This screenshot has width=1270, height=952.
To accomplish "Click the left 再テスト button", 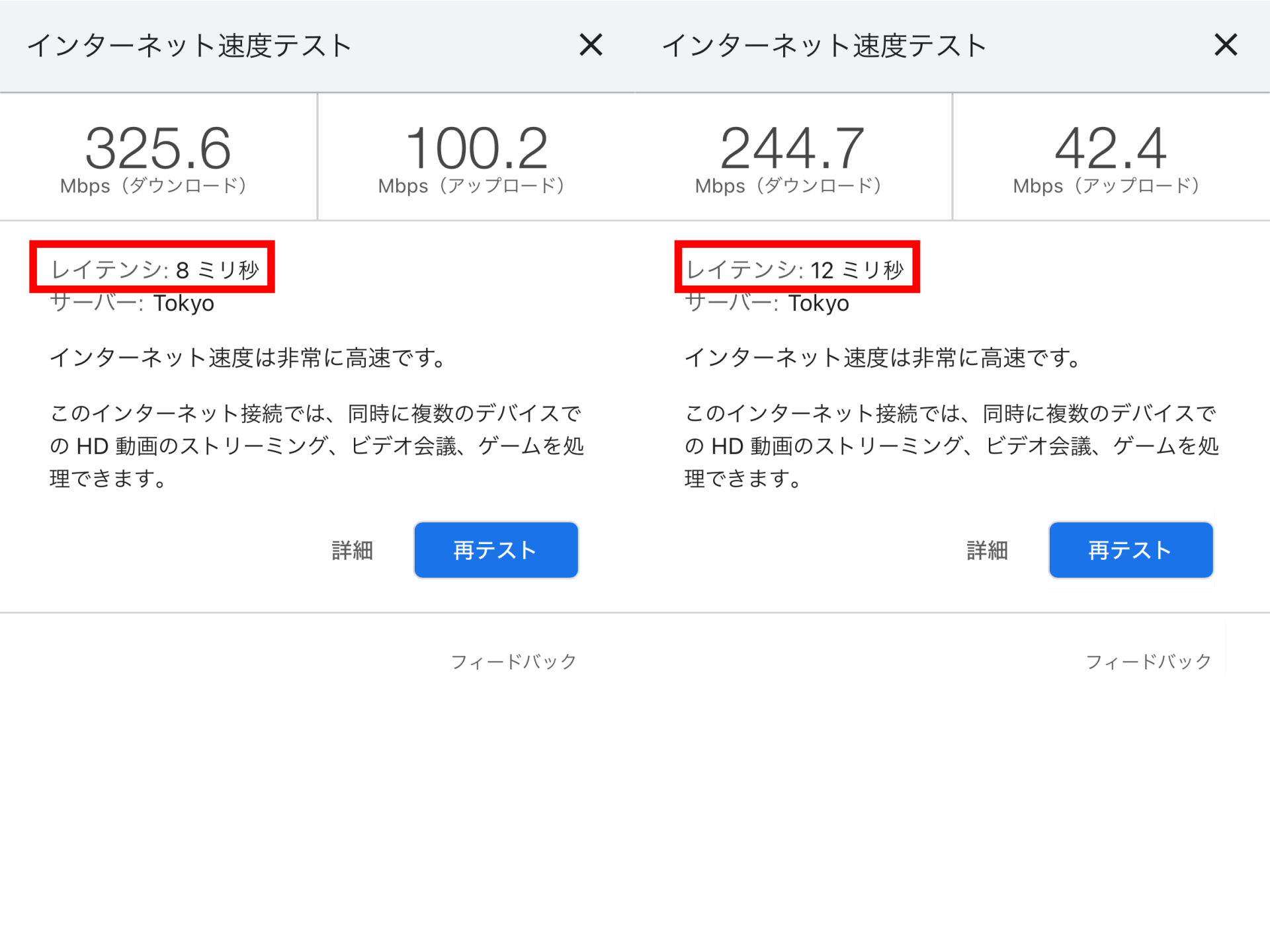I will click(496, 550).
